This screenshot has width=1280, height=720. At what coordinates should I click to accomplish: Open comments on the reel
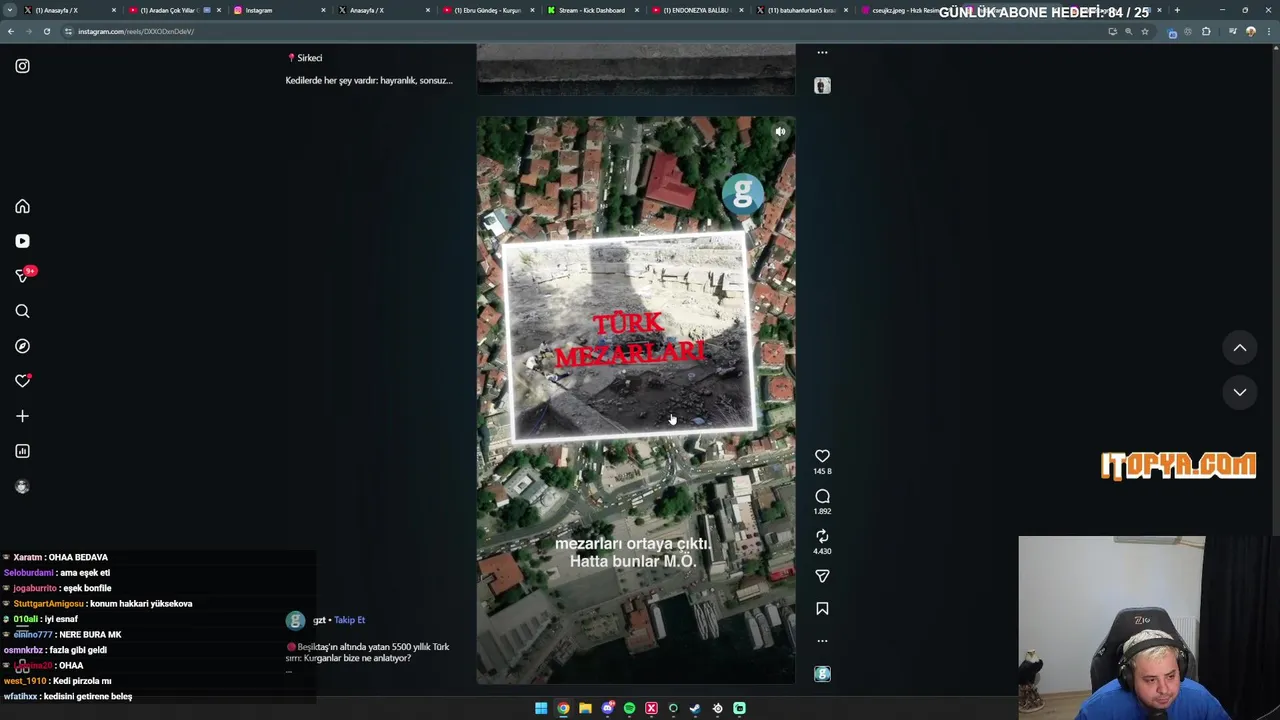[822, 496]
